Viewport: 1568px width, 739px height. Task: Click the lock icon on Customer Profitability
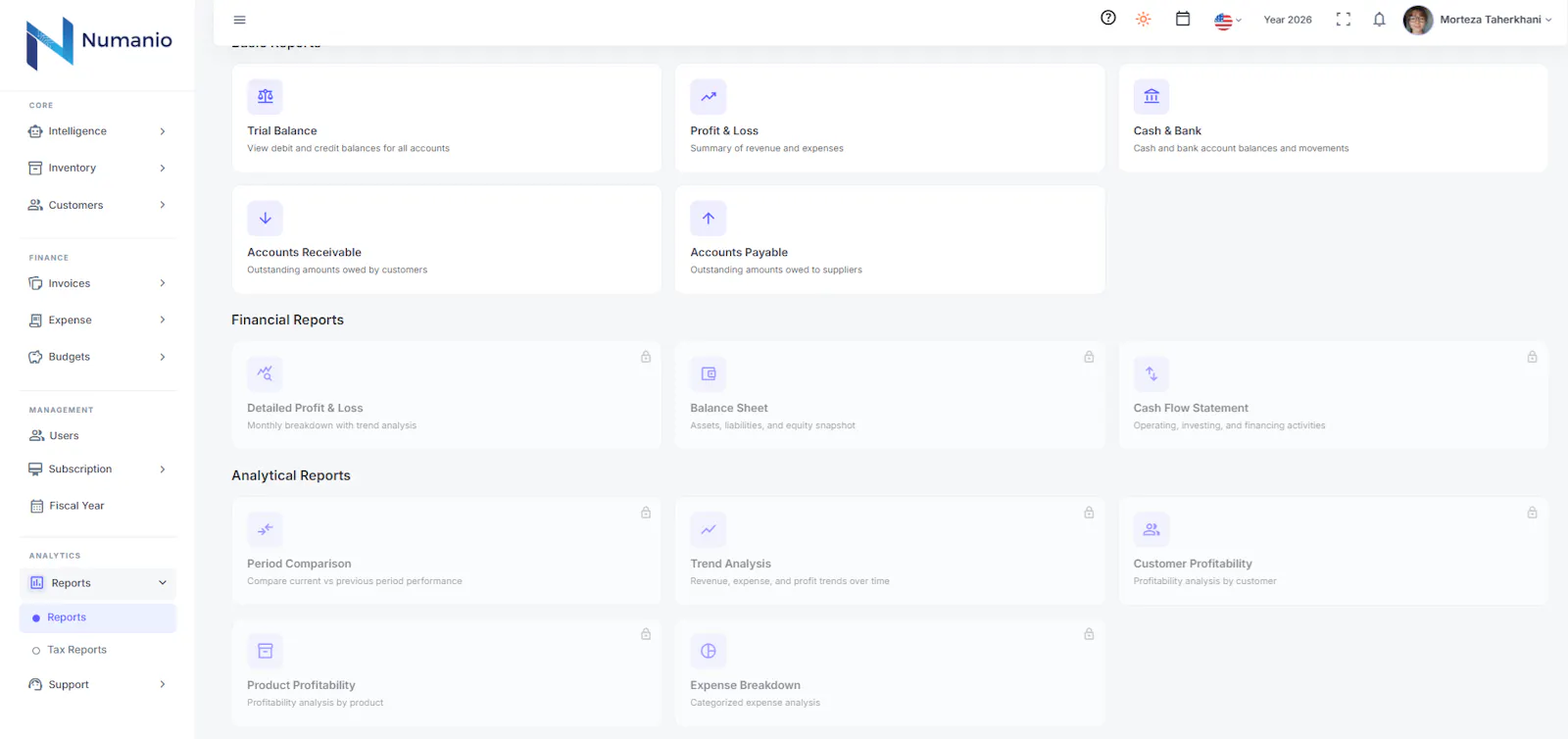coord(1532,513)
